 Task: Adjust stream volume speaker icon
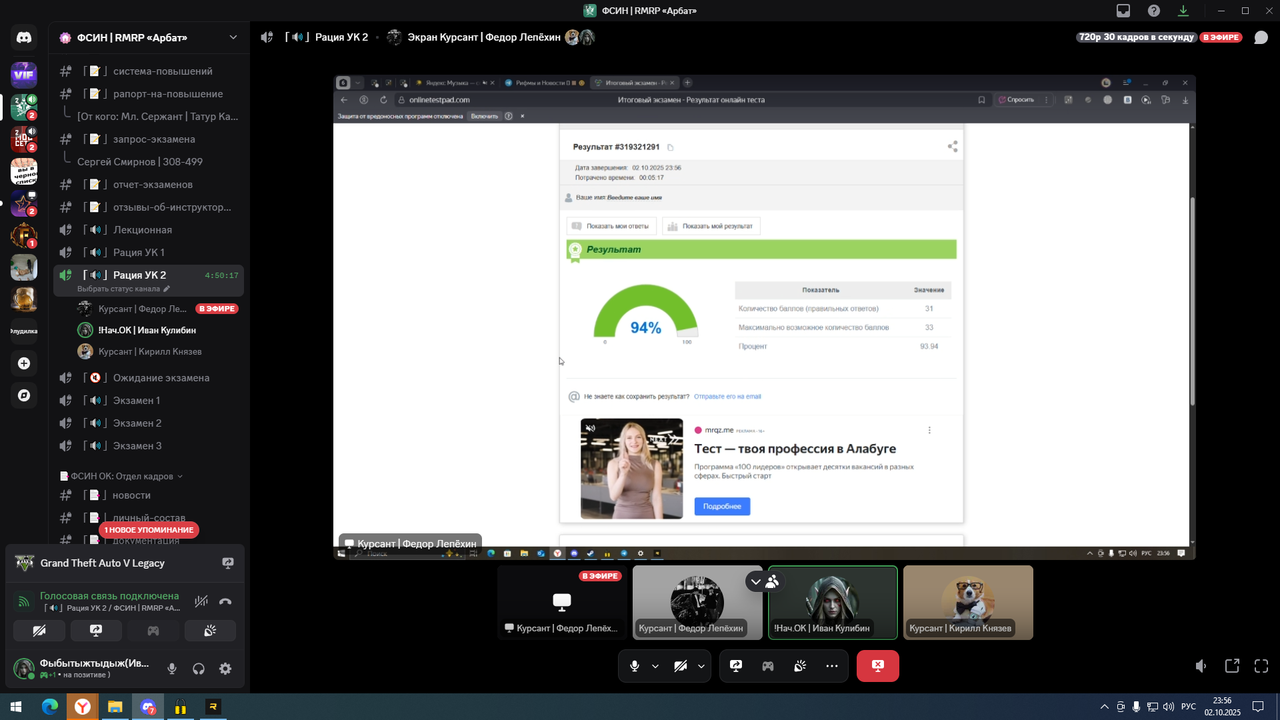[1201, 666]
